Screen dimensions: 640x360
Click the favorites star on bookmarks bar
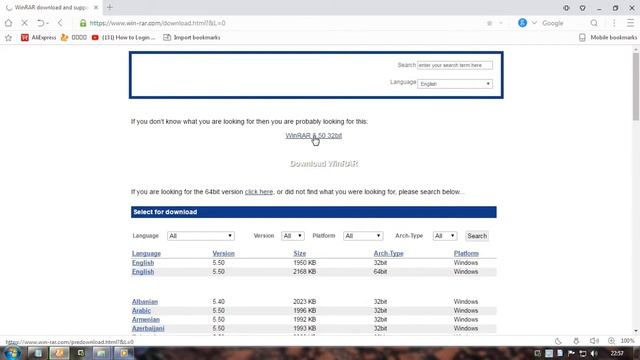point(8,38)
